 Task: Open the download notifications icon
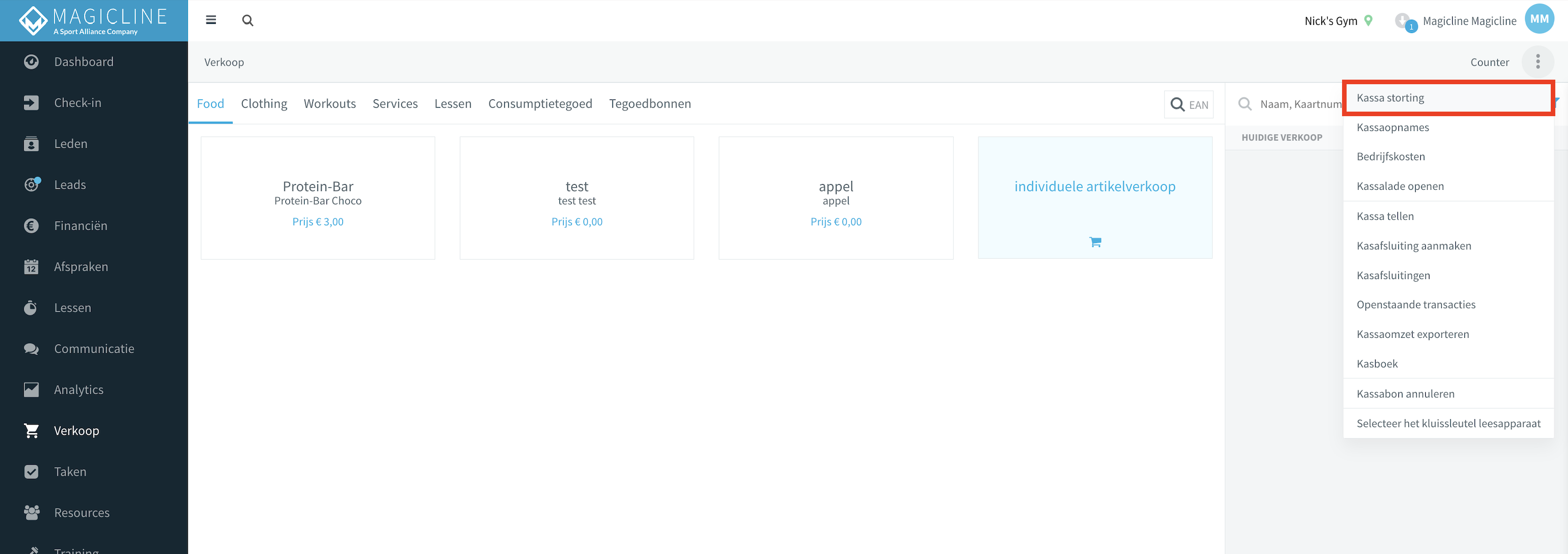coord(1404,21)
